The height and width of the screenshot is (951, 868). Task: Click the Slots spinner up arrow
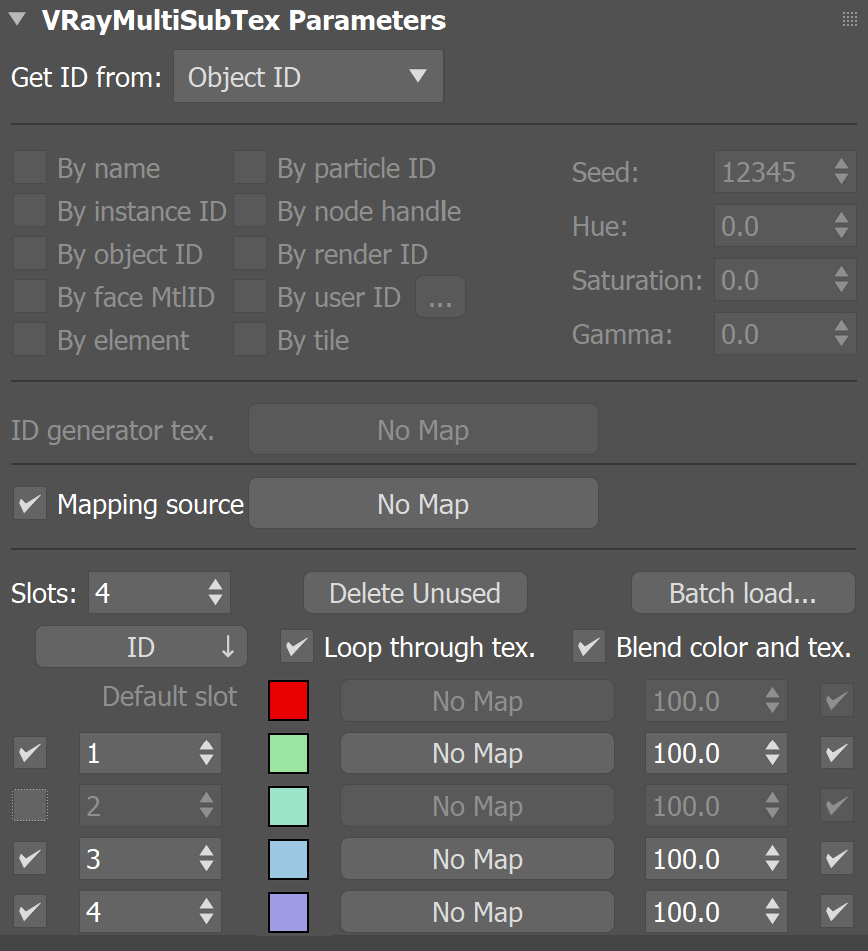[215, 585]
